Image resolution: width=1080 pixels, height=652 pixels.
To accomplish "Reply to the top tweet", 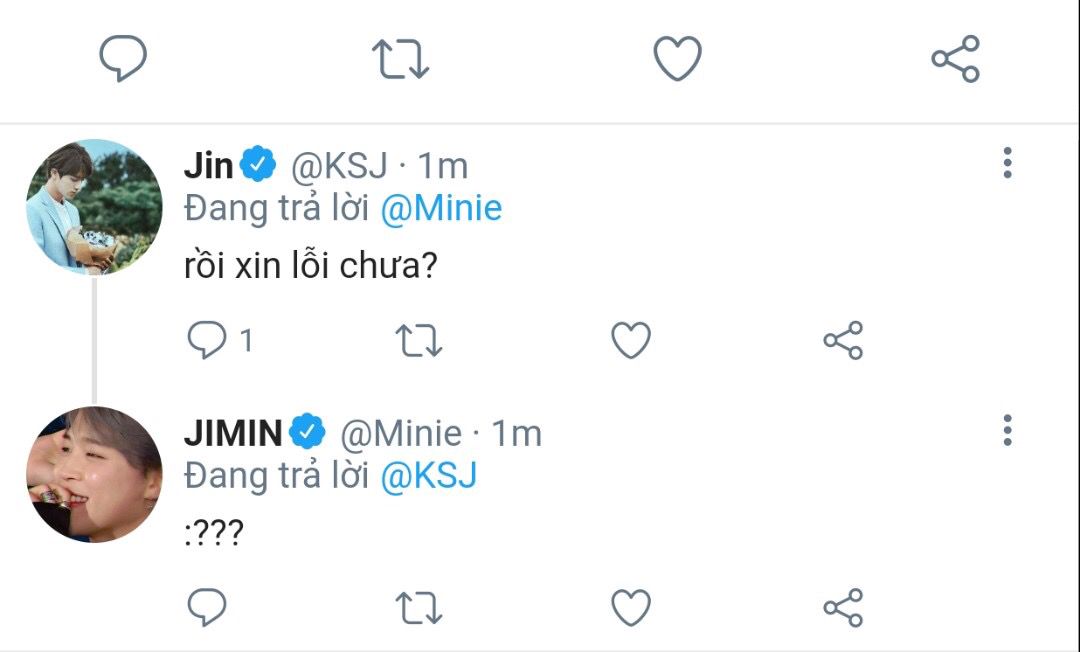I will pos(124,59).
